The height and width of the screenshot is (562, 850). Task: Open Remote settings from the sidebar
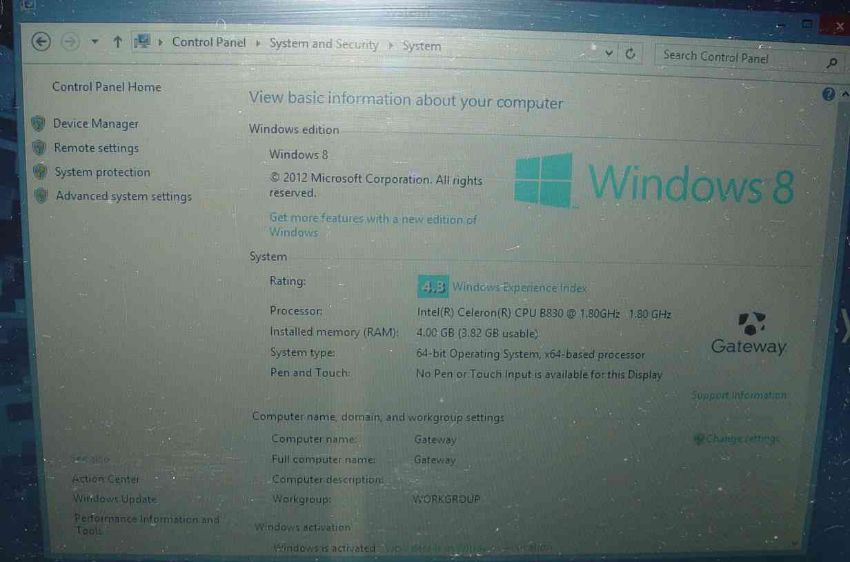pos(96,148)
